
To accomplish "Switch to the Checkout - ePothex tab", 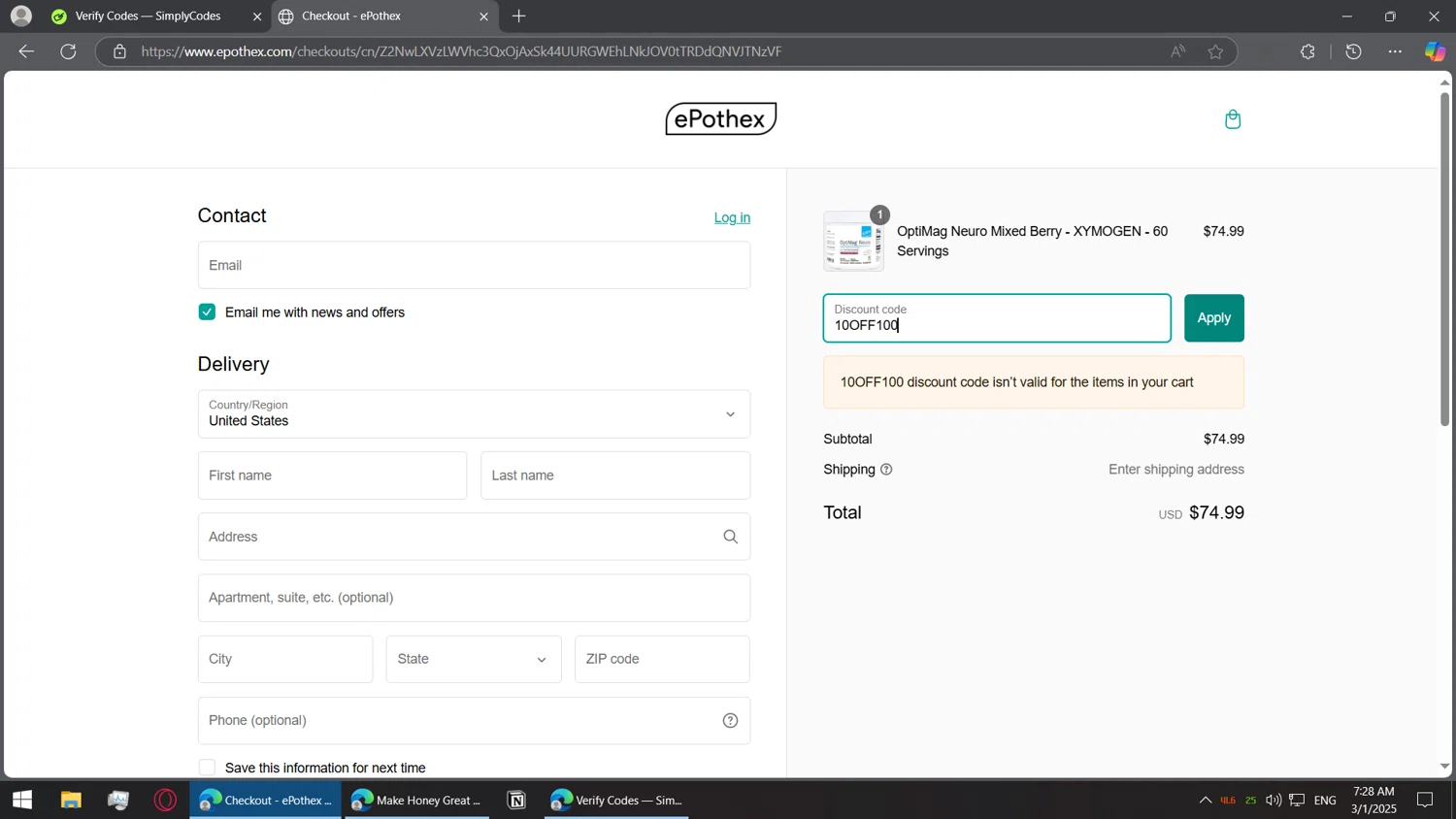I will (x=384, y=16).
